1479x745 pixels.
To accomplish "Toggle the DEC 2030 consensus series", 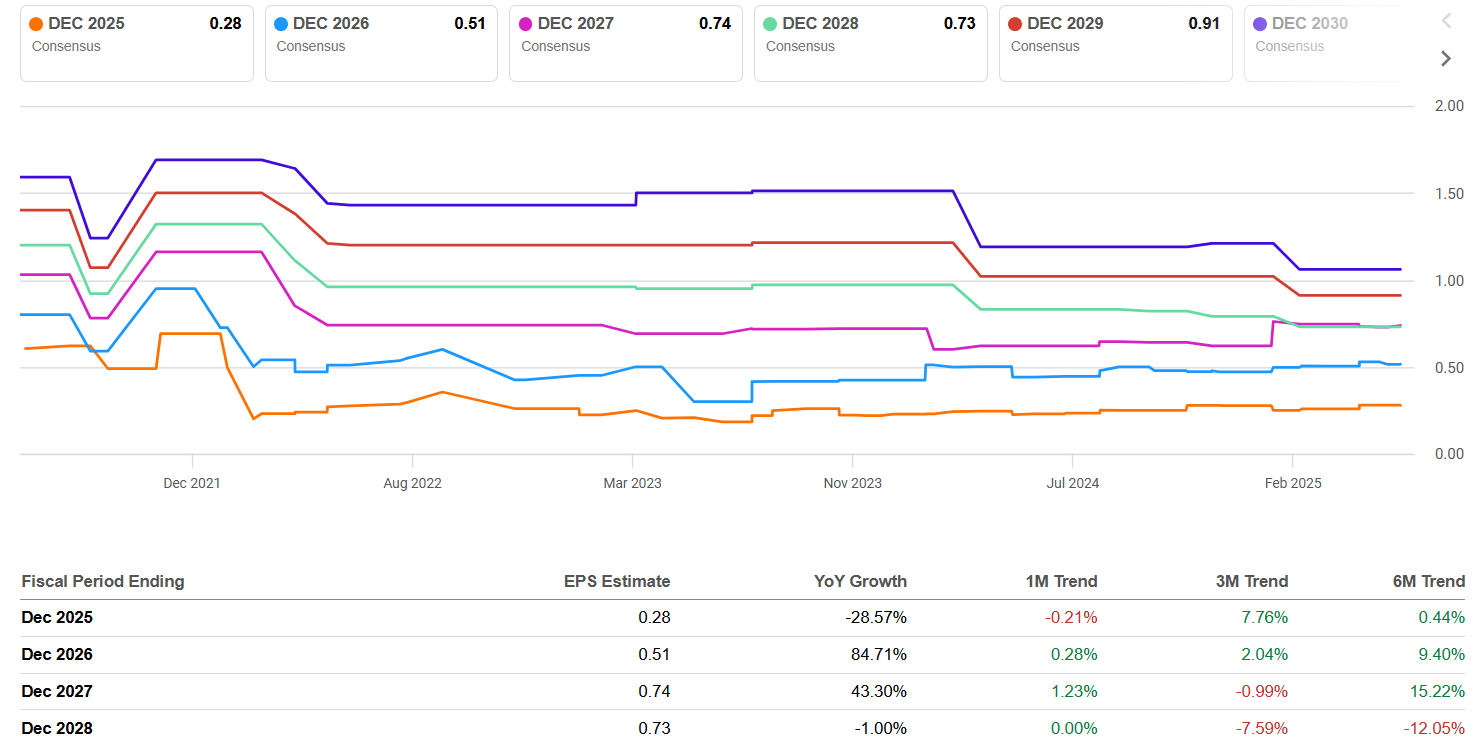I will 1340,43.
